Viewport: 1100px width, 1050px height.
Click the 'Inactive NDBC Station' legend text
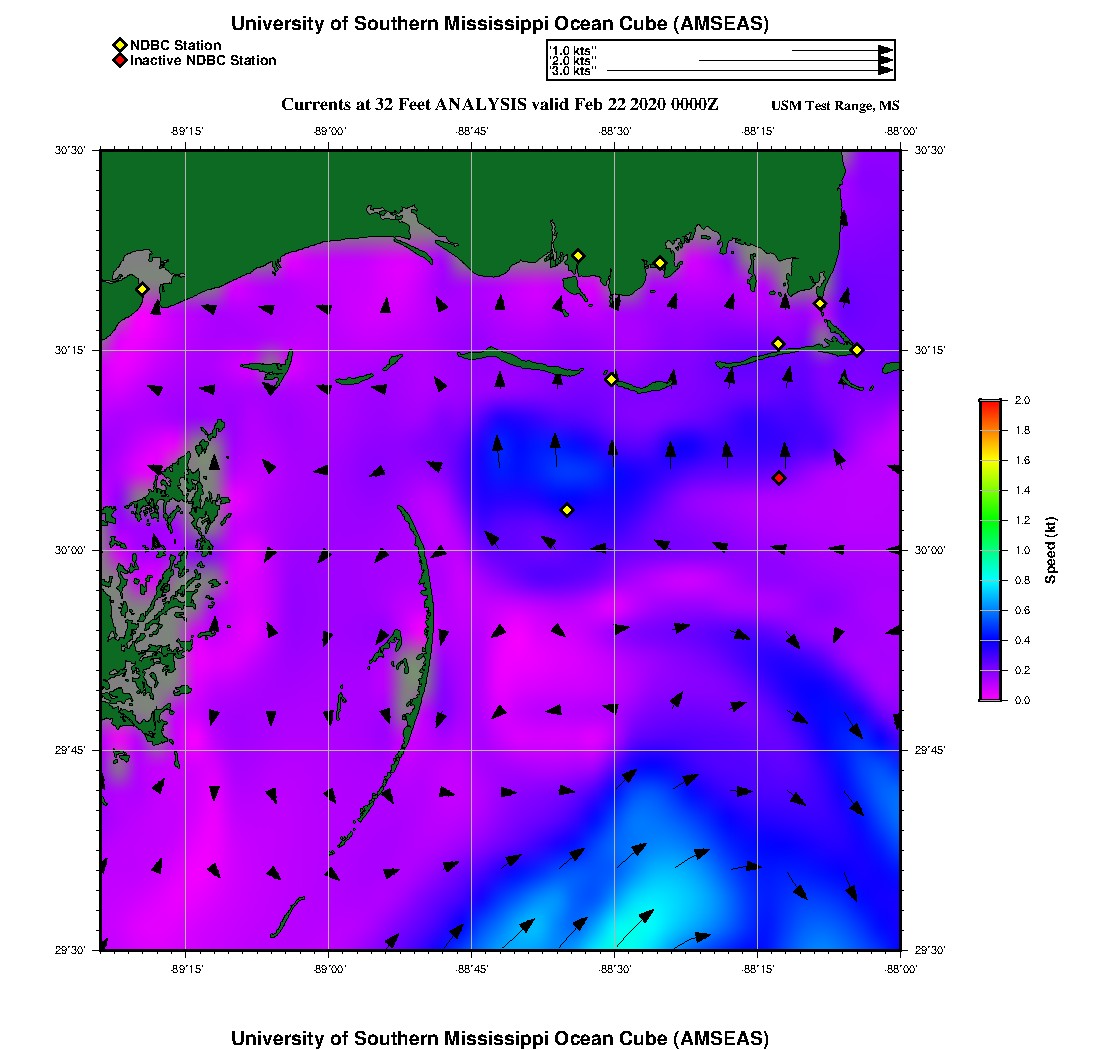point(203,61)
